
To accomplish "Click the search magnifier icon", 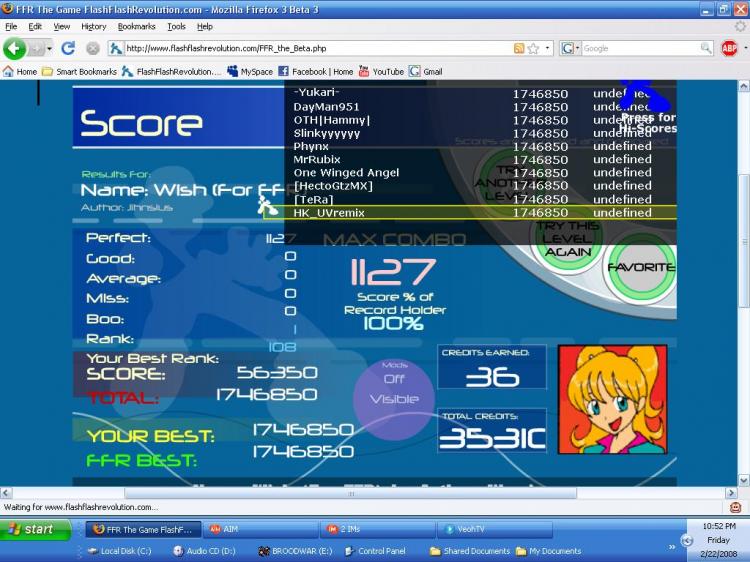I will click(x=706, y=48).
